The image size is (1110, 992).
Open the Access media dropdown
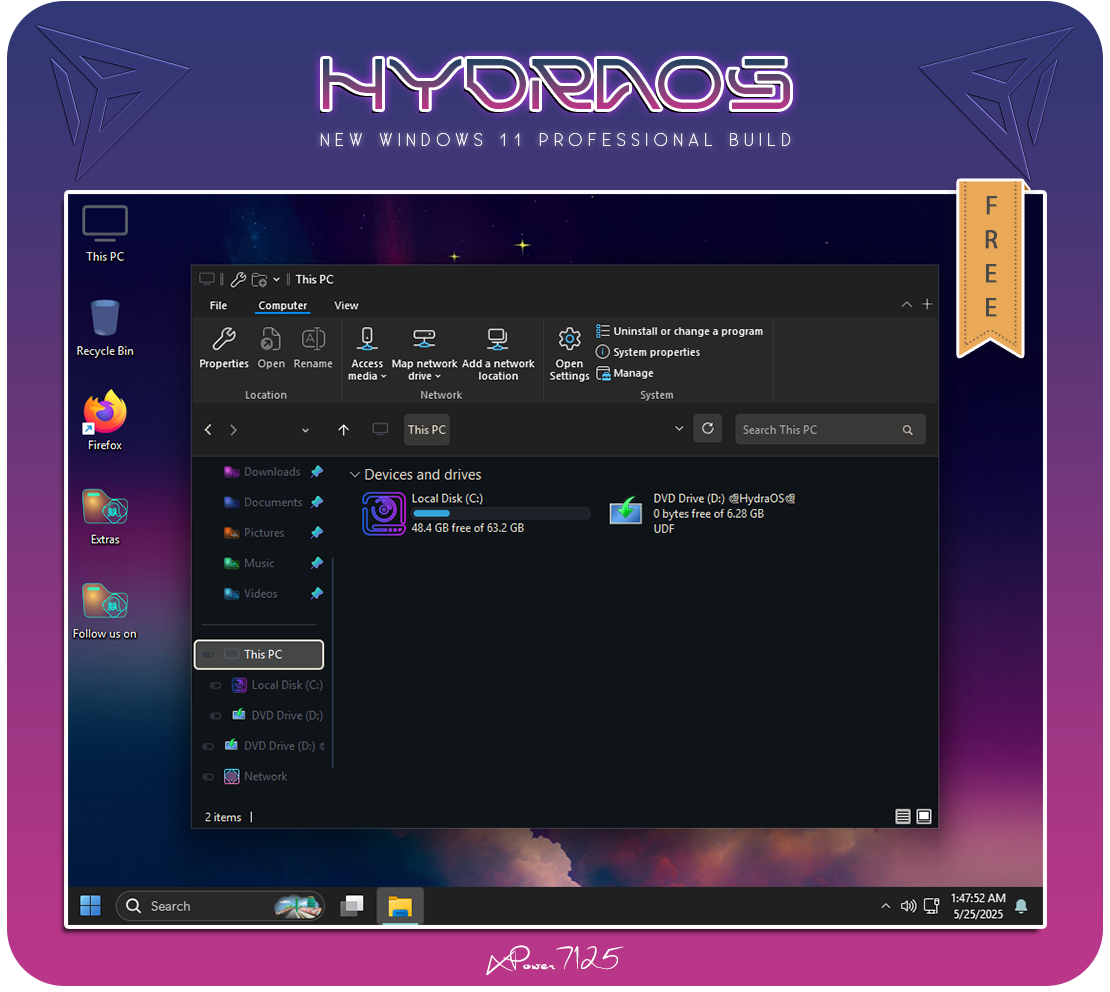point(367,353)
